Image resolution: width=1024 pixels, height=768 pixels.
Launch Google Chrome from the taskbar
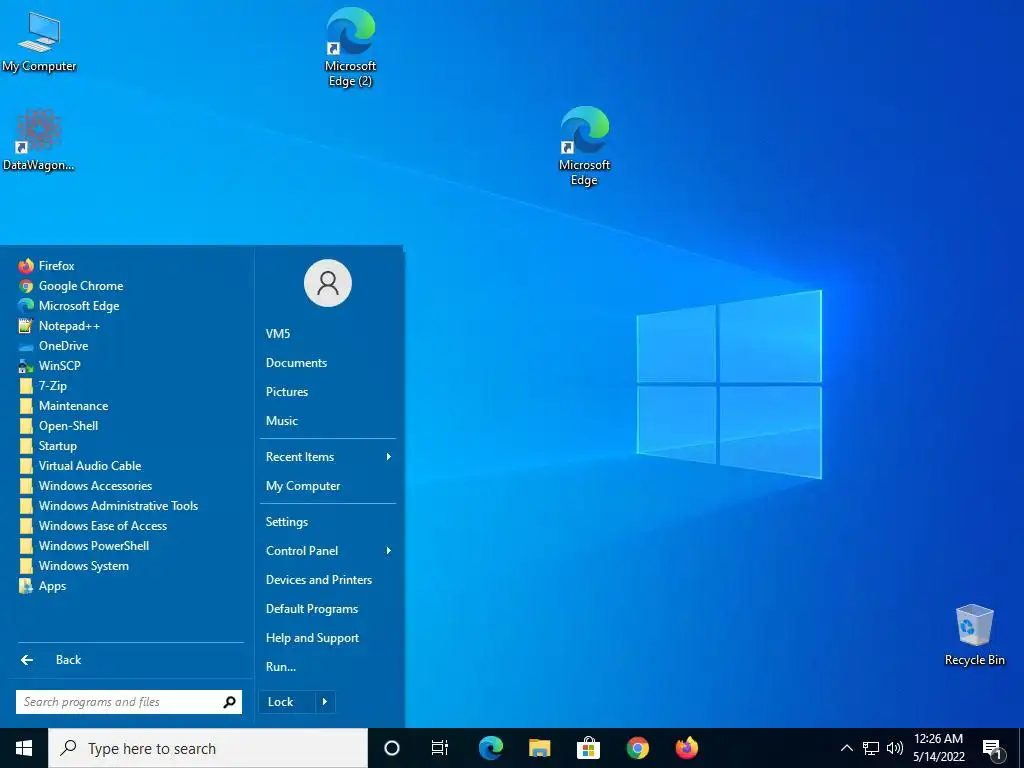coord(637,748)
